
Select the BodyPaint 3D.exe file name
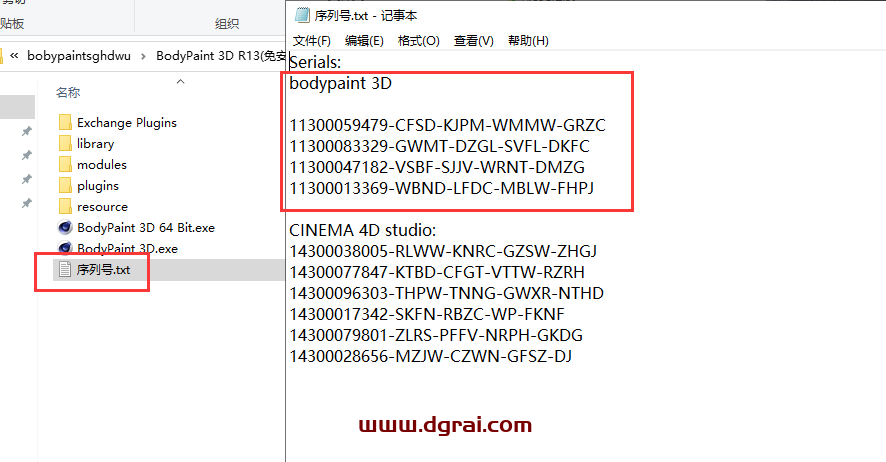point(127,249)
